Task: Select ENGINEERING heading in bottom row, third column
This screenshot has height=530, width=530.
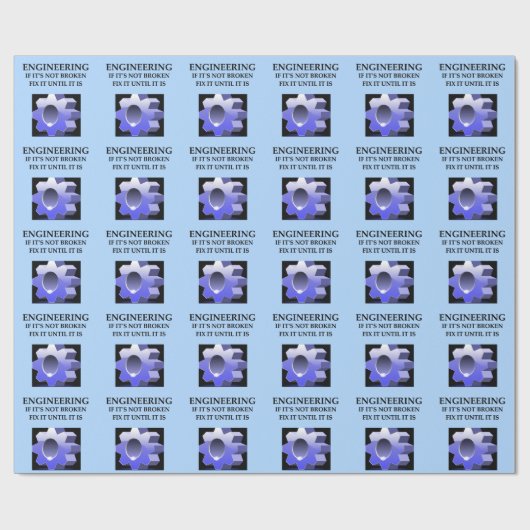Action: tap(222, 401)
